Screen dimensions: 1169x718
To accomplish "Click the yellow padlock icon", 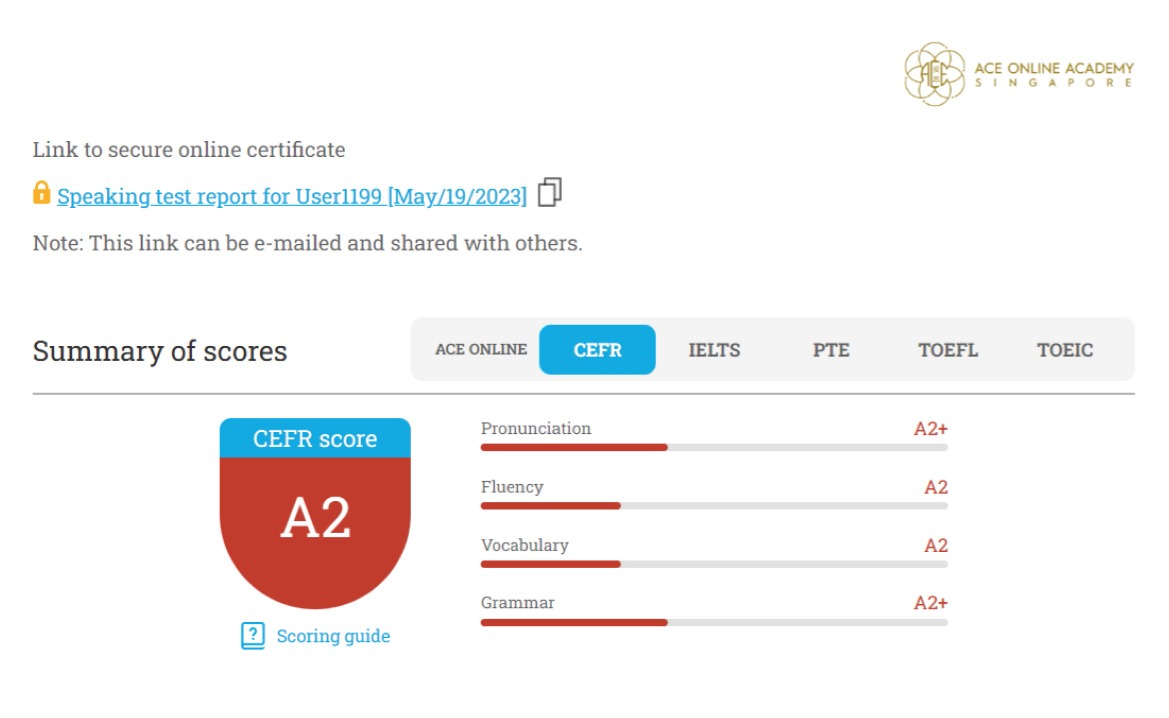I will tap(41, 192).
